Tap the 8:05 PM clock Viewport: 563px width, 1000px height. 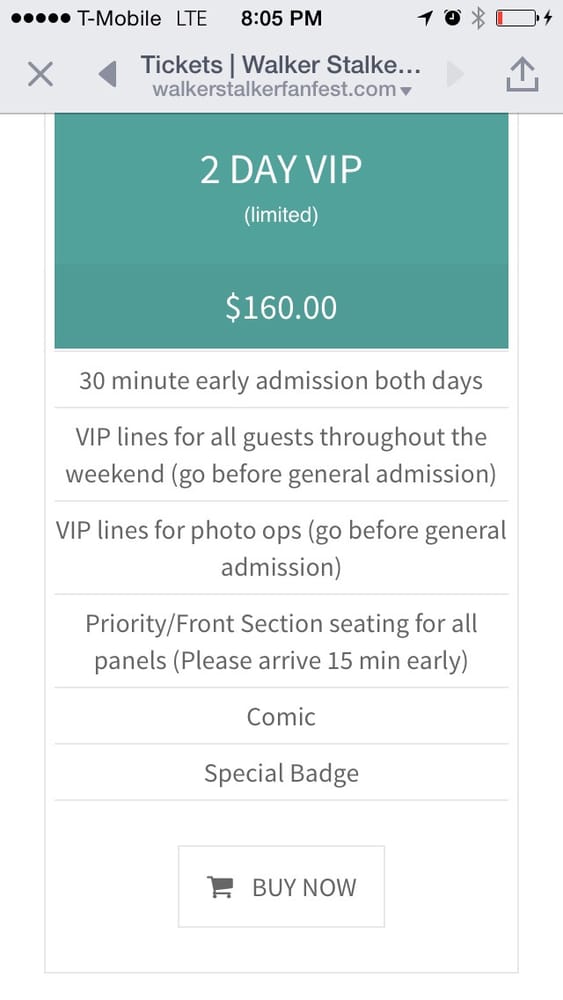[x=281, y=18]
